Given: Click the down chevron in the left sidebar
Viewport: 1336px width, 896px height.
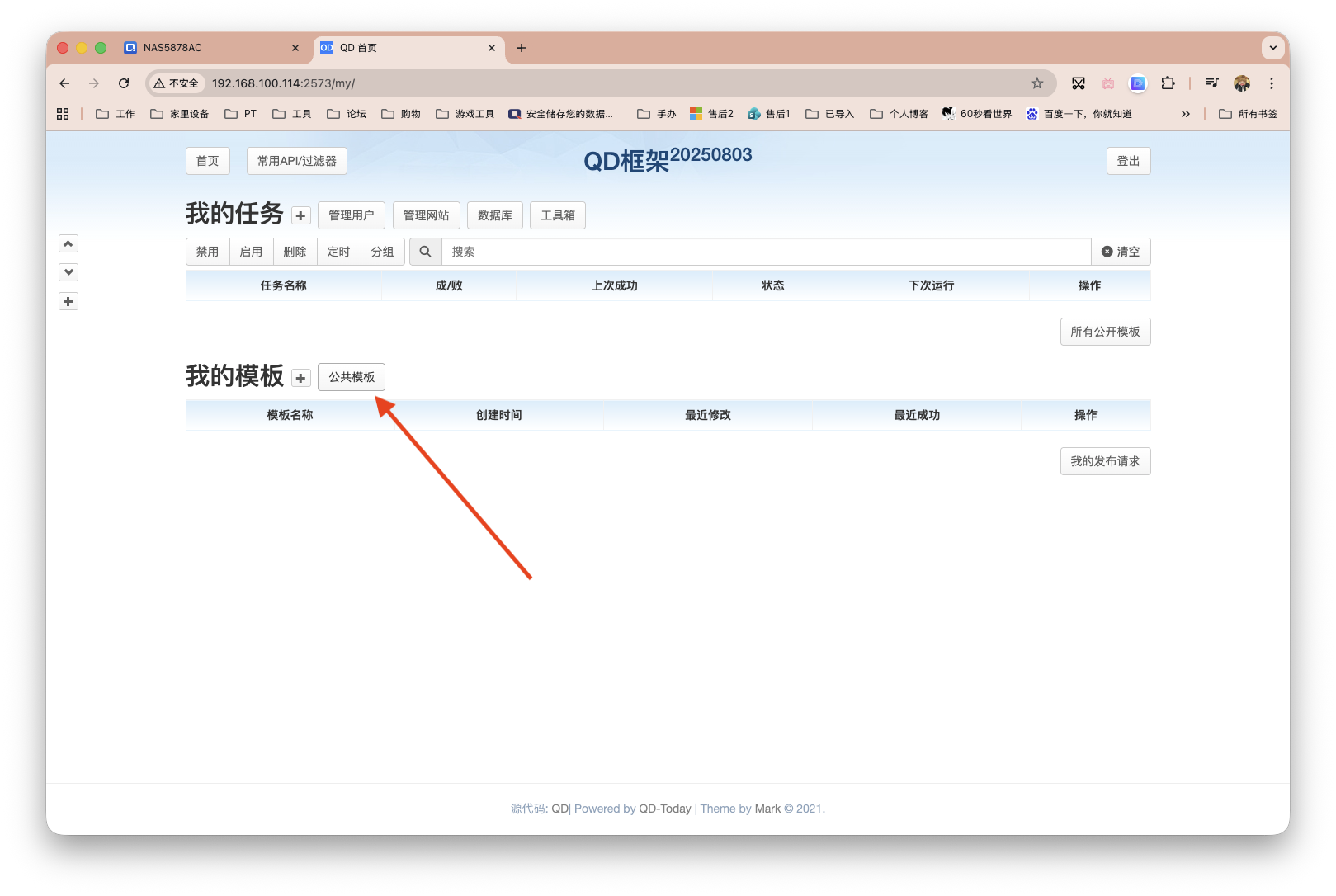Looking at the screenshot, I should click(x=68, y=271).
